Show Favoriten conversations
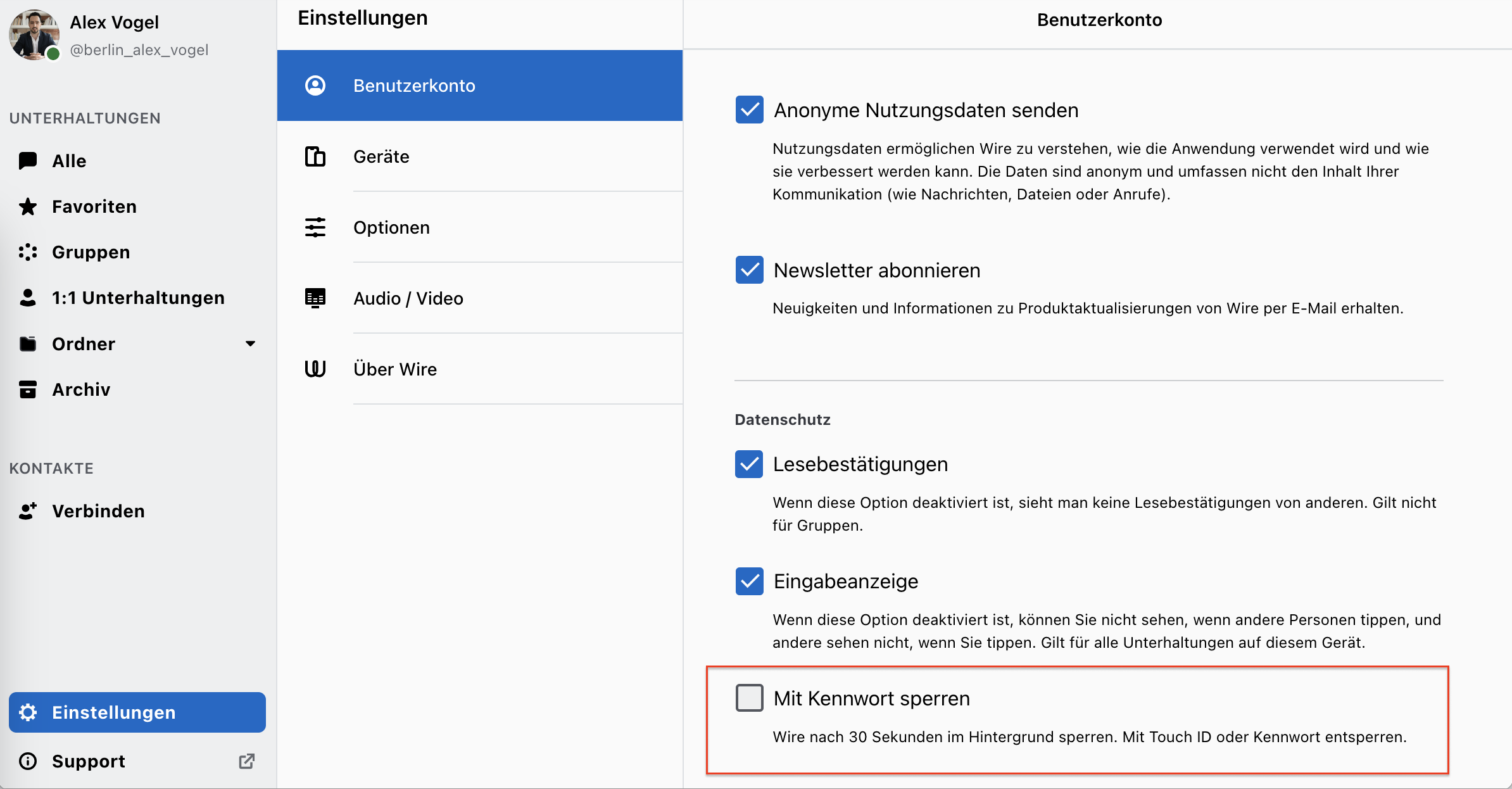The width and height of the screenshot is (1512, 789). [x=137, y=206]
